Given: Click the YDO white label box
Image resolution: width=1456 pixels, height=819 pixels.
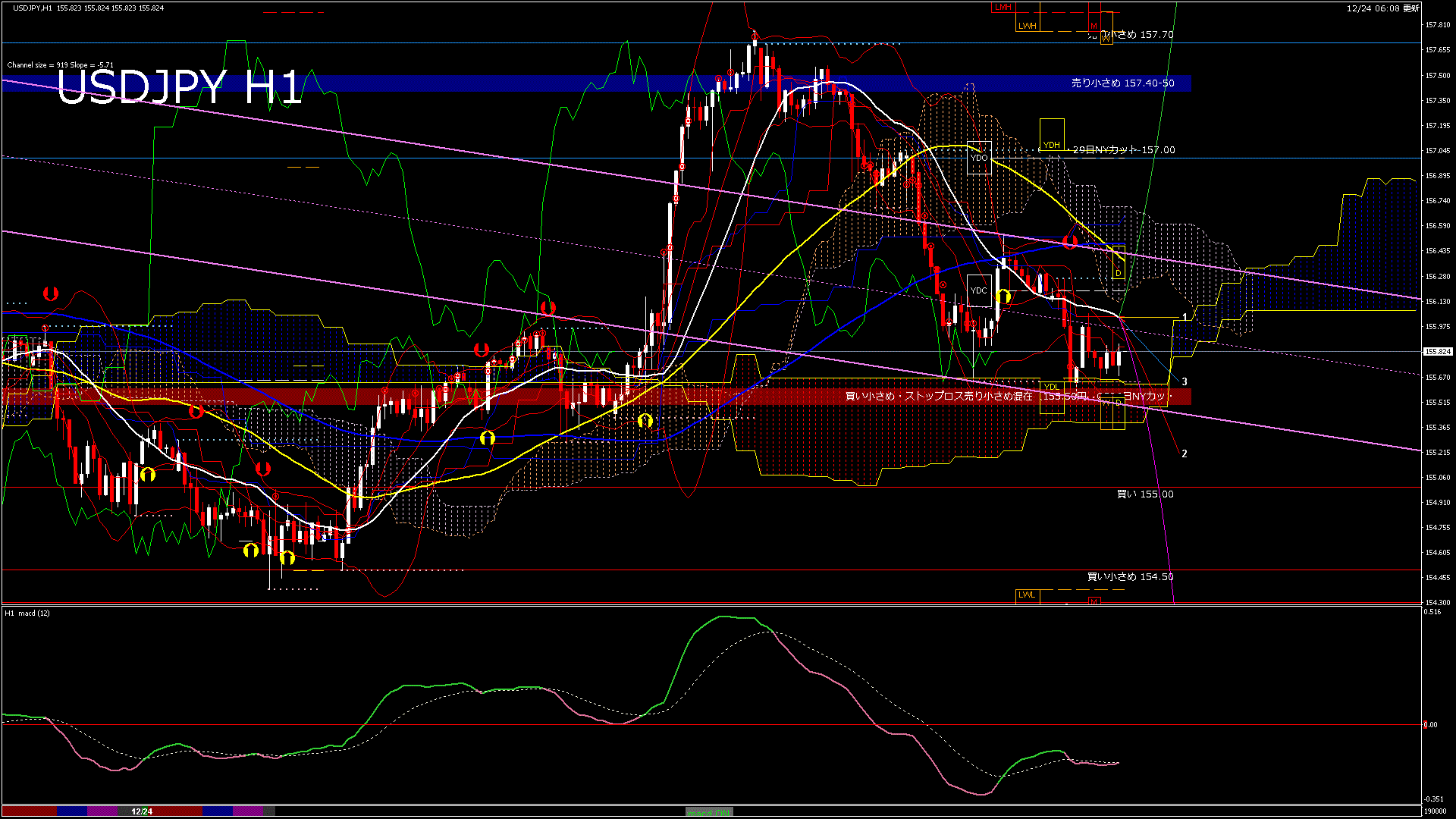Looking at the screenshot, I should point(979,158).
